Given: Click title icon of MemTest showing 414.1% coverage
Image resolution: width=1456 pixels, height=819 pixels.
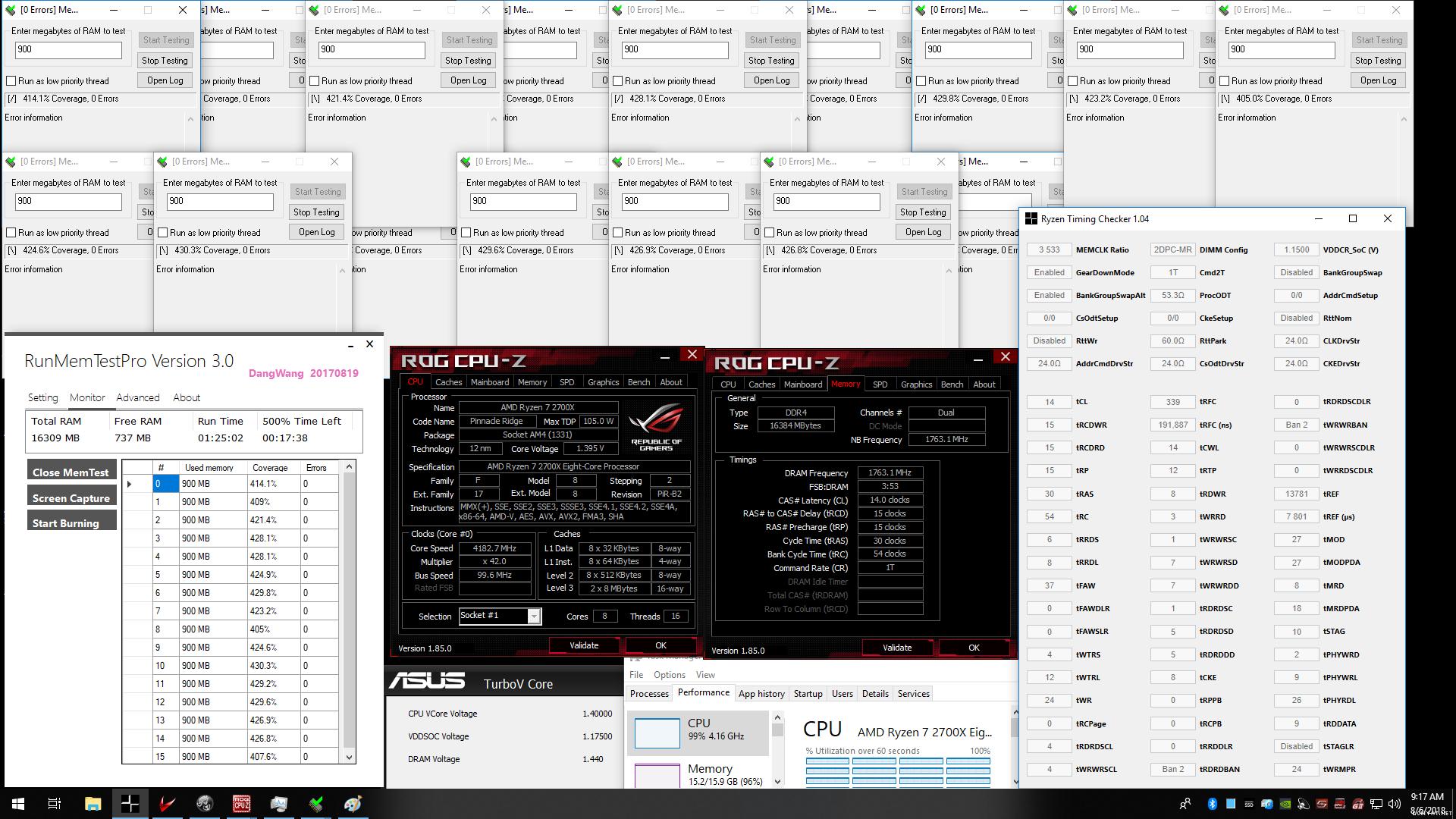Looking at the screenshot, I should point(11,10).
